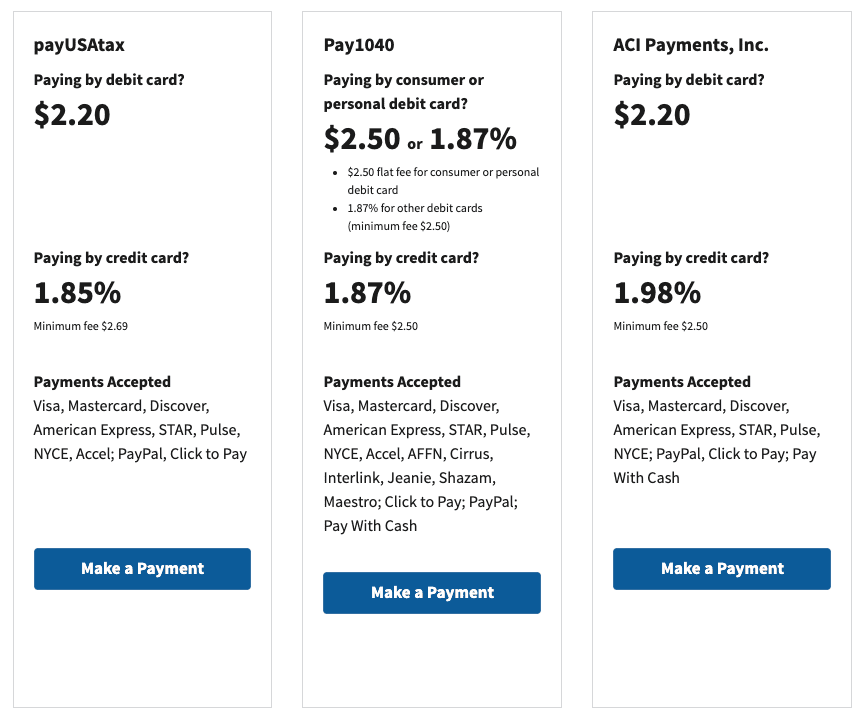Click Make a Payment for payUSAtax
The image size is (864, 723).
[142, 568]
